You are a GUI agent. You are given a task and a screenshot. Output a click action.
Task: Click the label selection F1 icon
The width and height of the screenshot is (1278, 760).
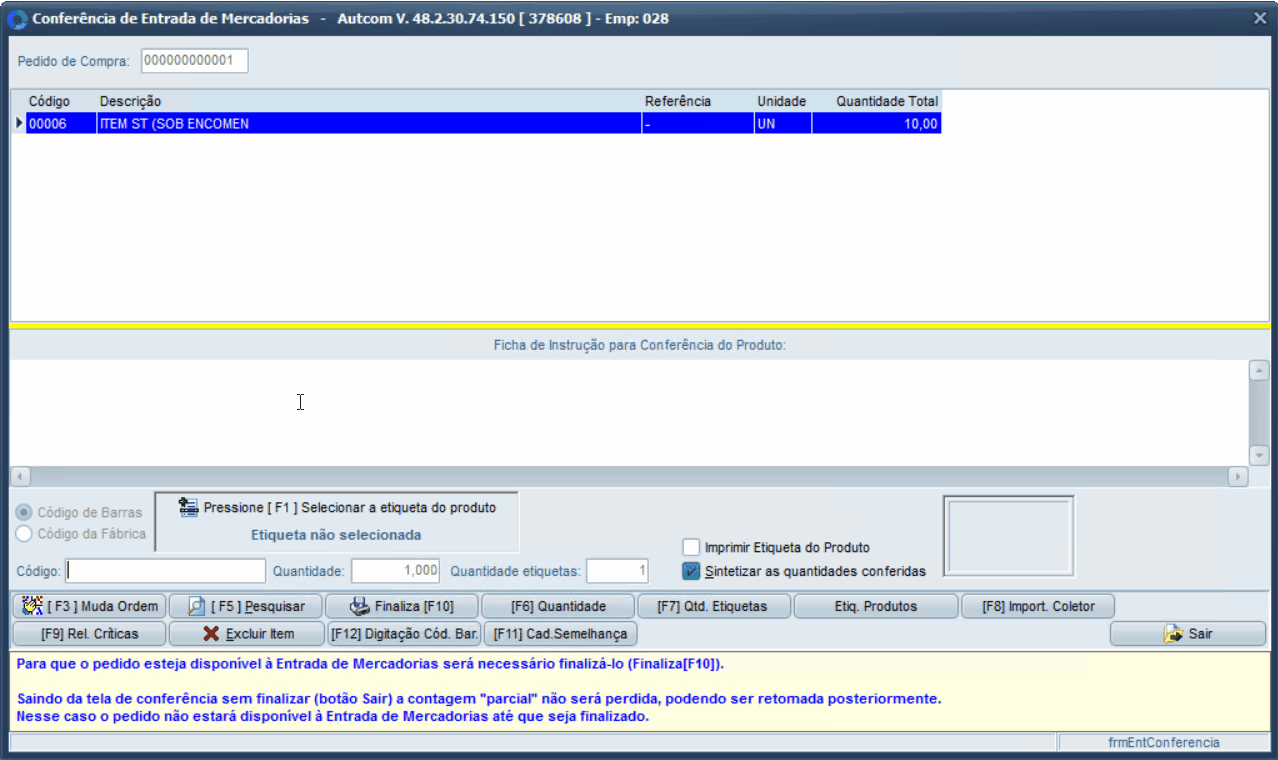(188, 507)
